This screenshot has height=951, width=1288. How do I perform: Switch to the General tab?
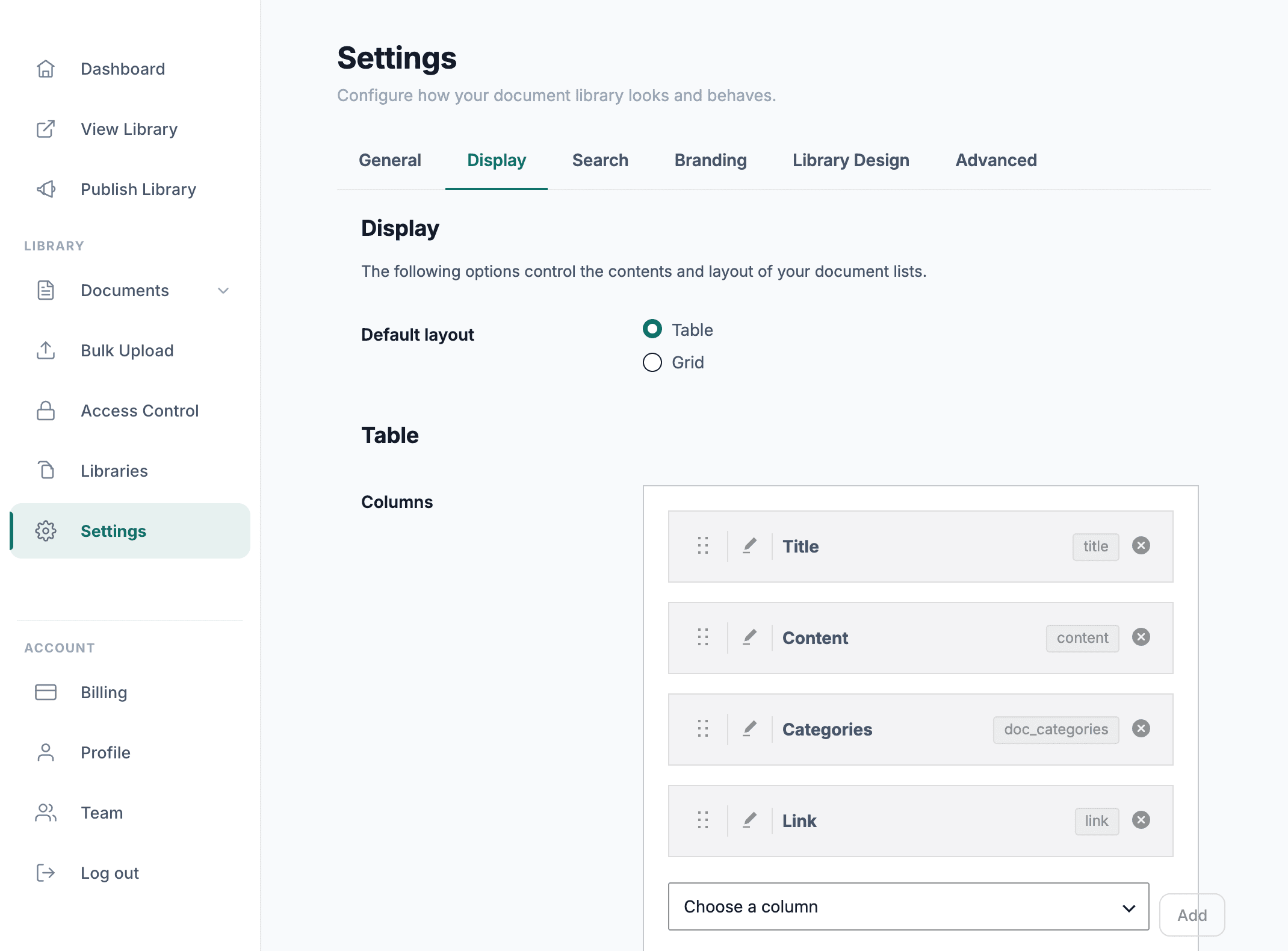point(390,160)
